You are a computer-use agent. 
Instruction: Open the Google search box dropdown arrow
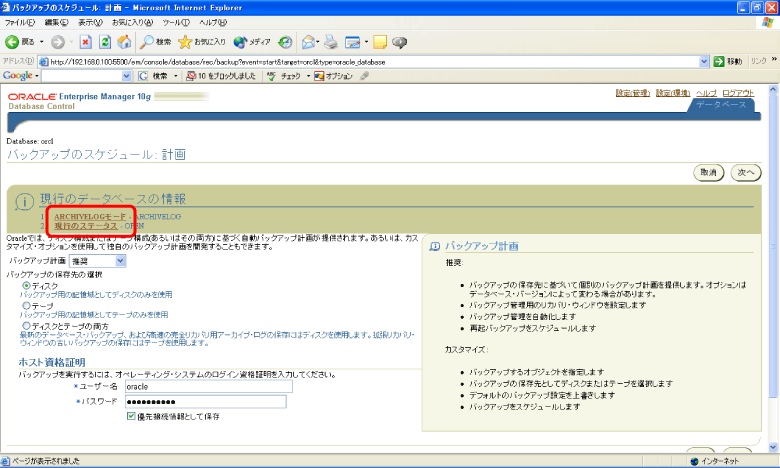pos(126,76)
